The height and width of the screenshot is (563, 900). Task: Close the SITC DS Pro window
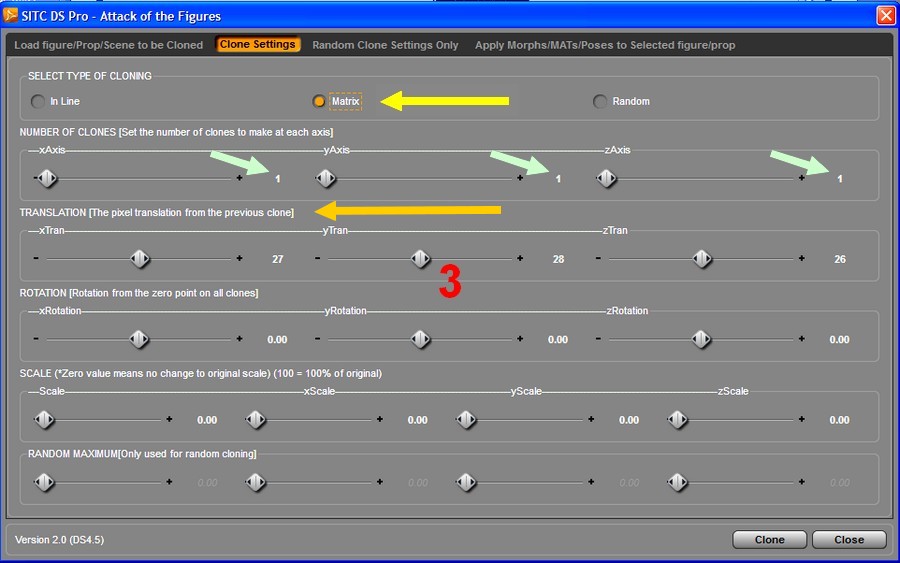886,15
